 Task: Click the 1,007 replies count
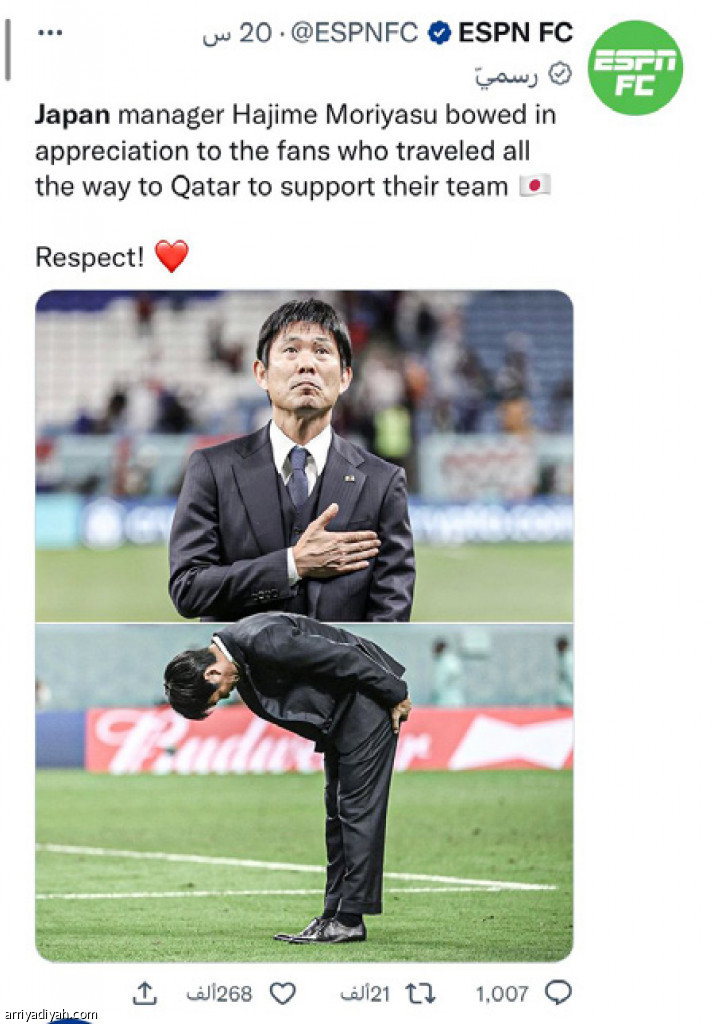coord(502,993)
